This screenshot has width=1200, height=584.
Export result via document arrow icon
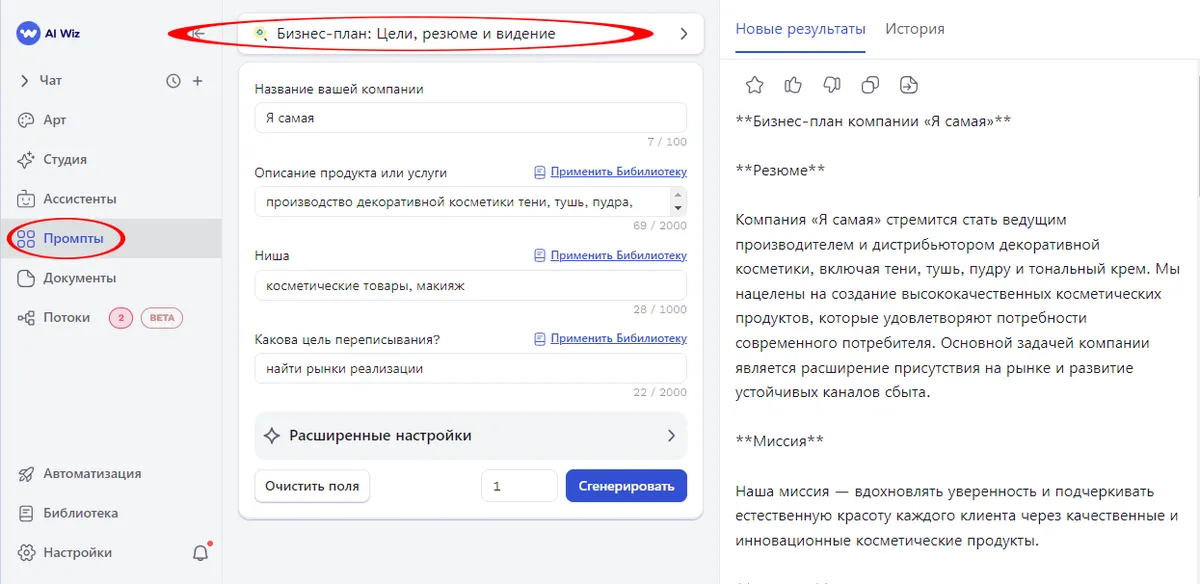tap(909, 85)
